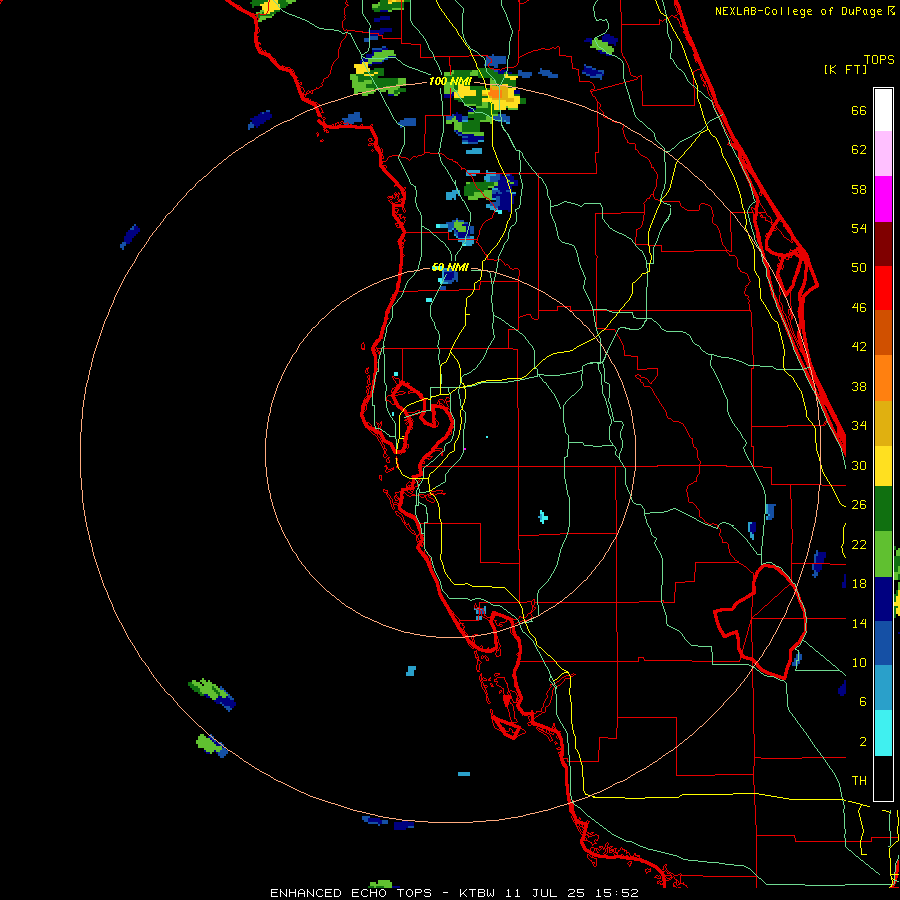Click the legend value 66
900x900 pixels.
(859, 110)
